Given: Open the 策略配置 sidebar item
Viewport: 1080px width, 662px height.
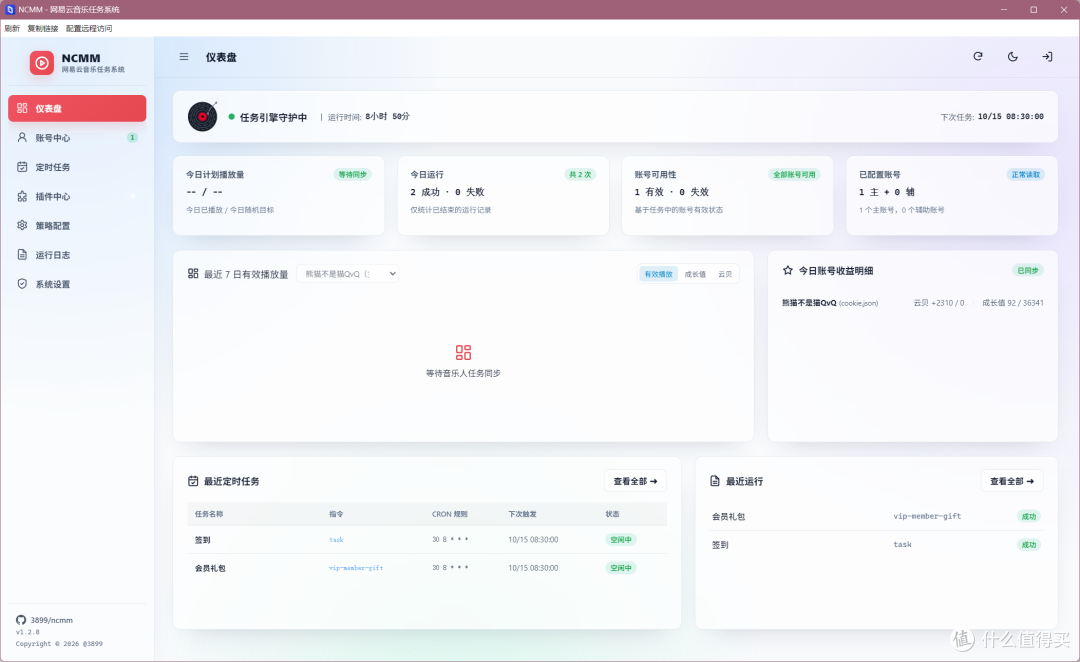Looking at the screenshot, I should click(x=77, y=225).
